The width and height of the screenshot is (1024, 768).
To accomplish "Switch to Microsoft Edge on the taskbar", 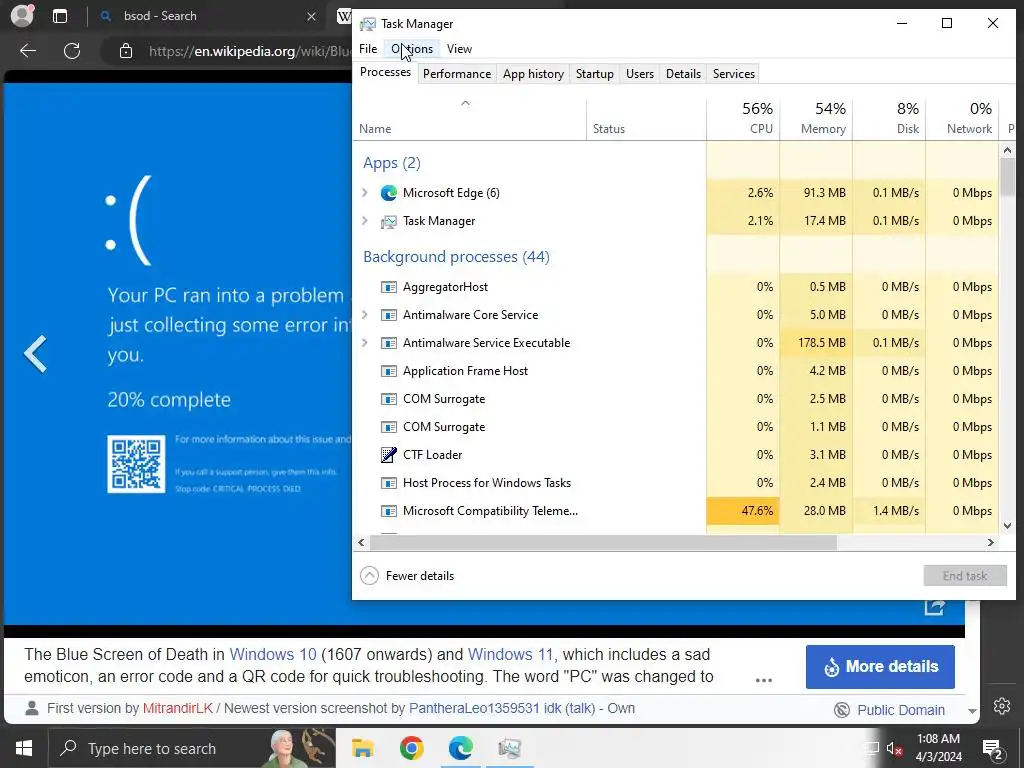I will 460,748.
